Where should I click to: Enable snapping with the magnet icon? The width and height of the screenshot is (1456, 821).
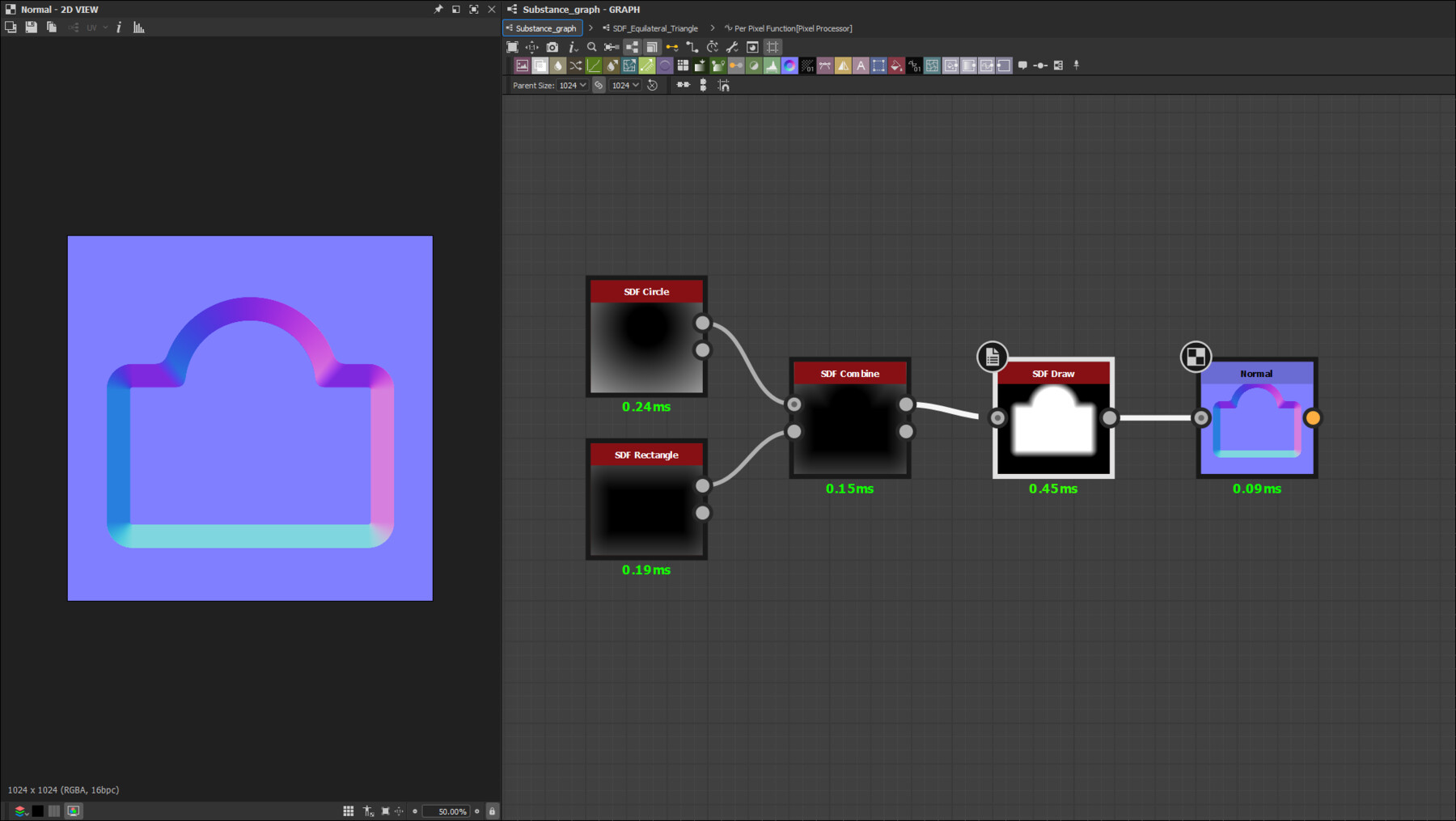(724, 85)
